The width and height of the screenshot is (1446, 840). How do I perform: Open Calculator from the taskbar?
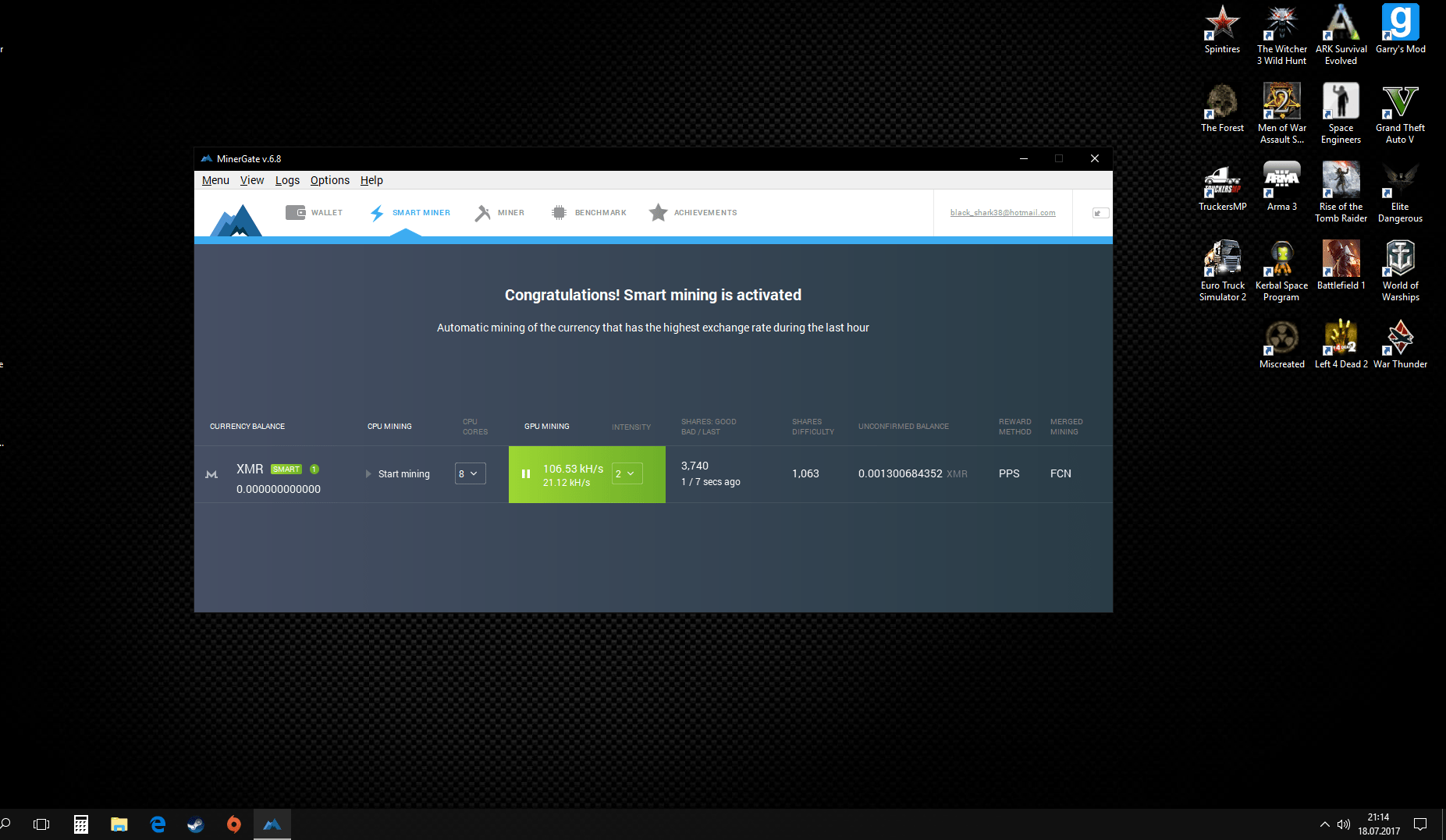coord(80,824)
